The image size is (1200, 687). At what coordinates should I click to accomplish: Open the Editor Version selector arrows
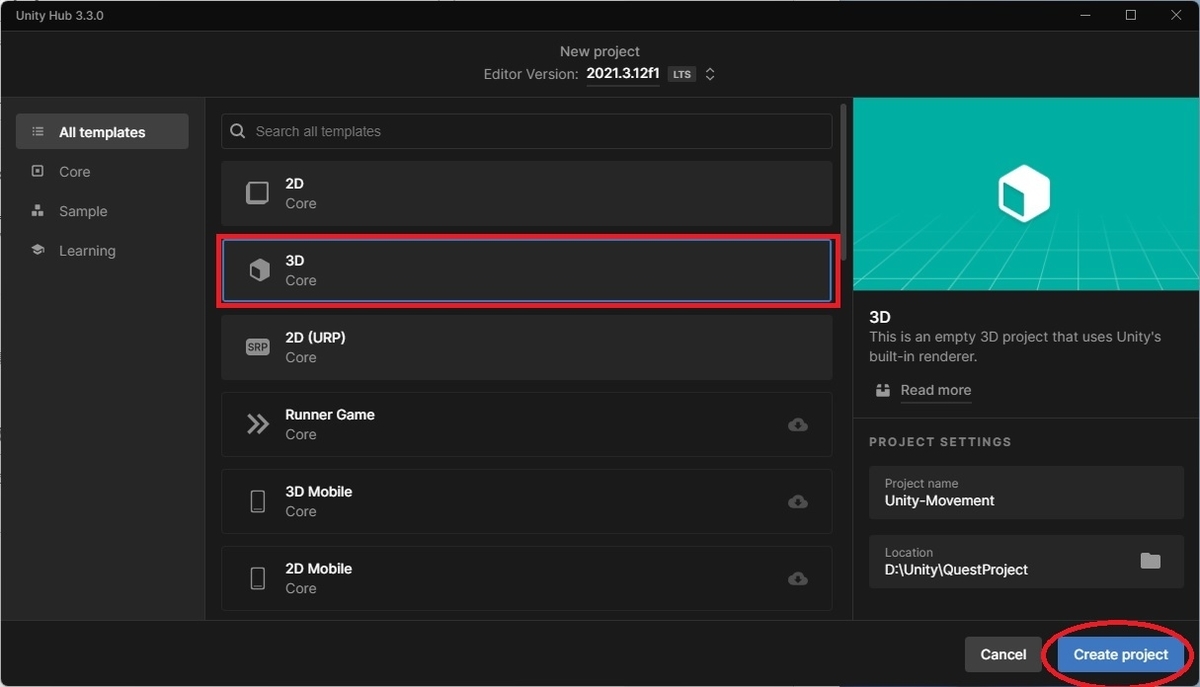point(710,74)
